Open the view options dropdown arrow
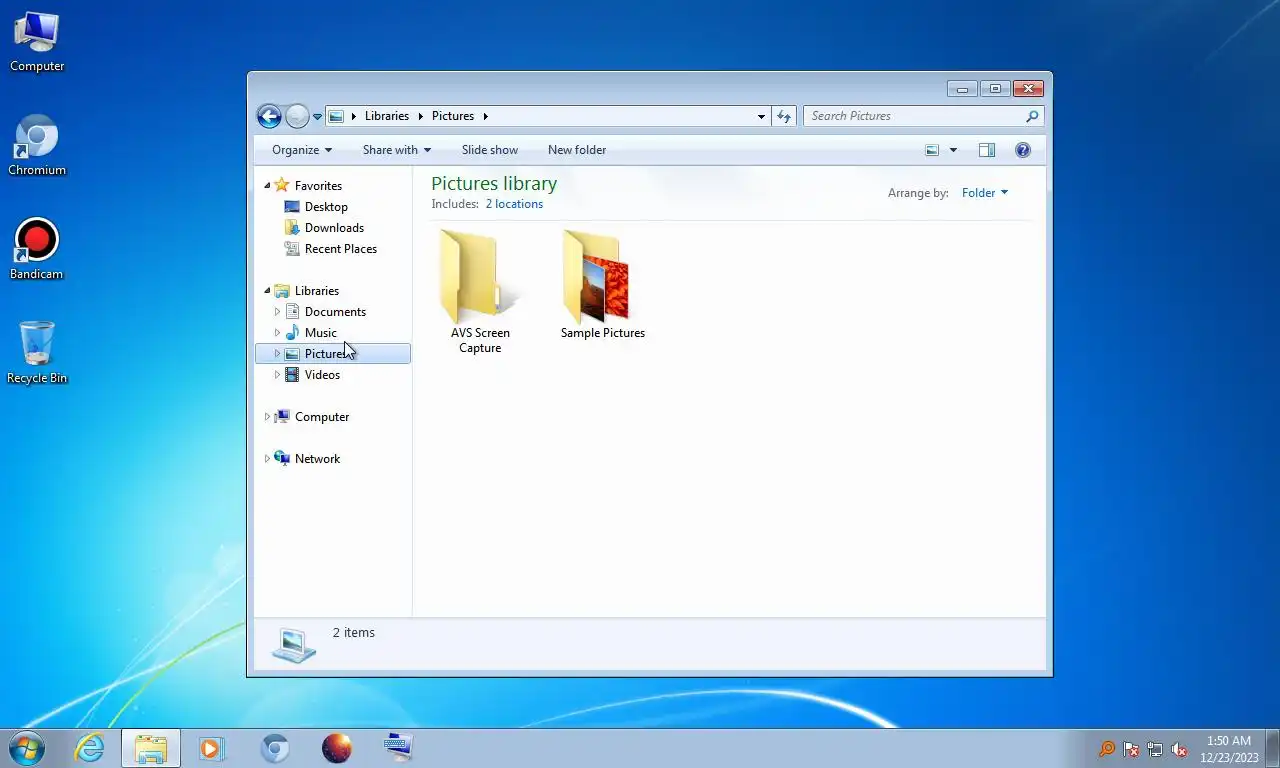The height and width of the screenshot is (768, 1280). (953, 150)
